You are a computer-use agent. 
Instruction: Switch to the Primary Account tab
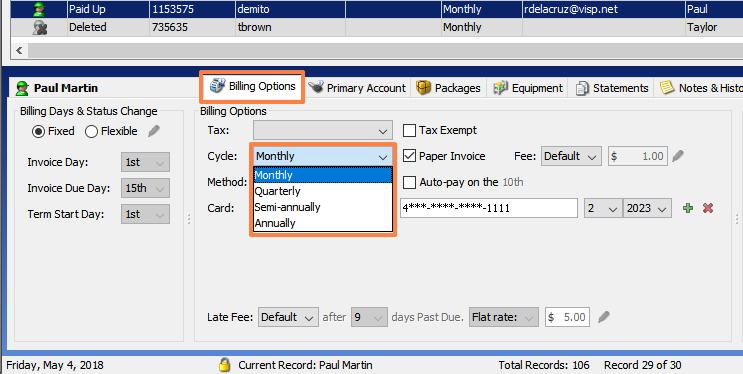(x=357, y=88)
